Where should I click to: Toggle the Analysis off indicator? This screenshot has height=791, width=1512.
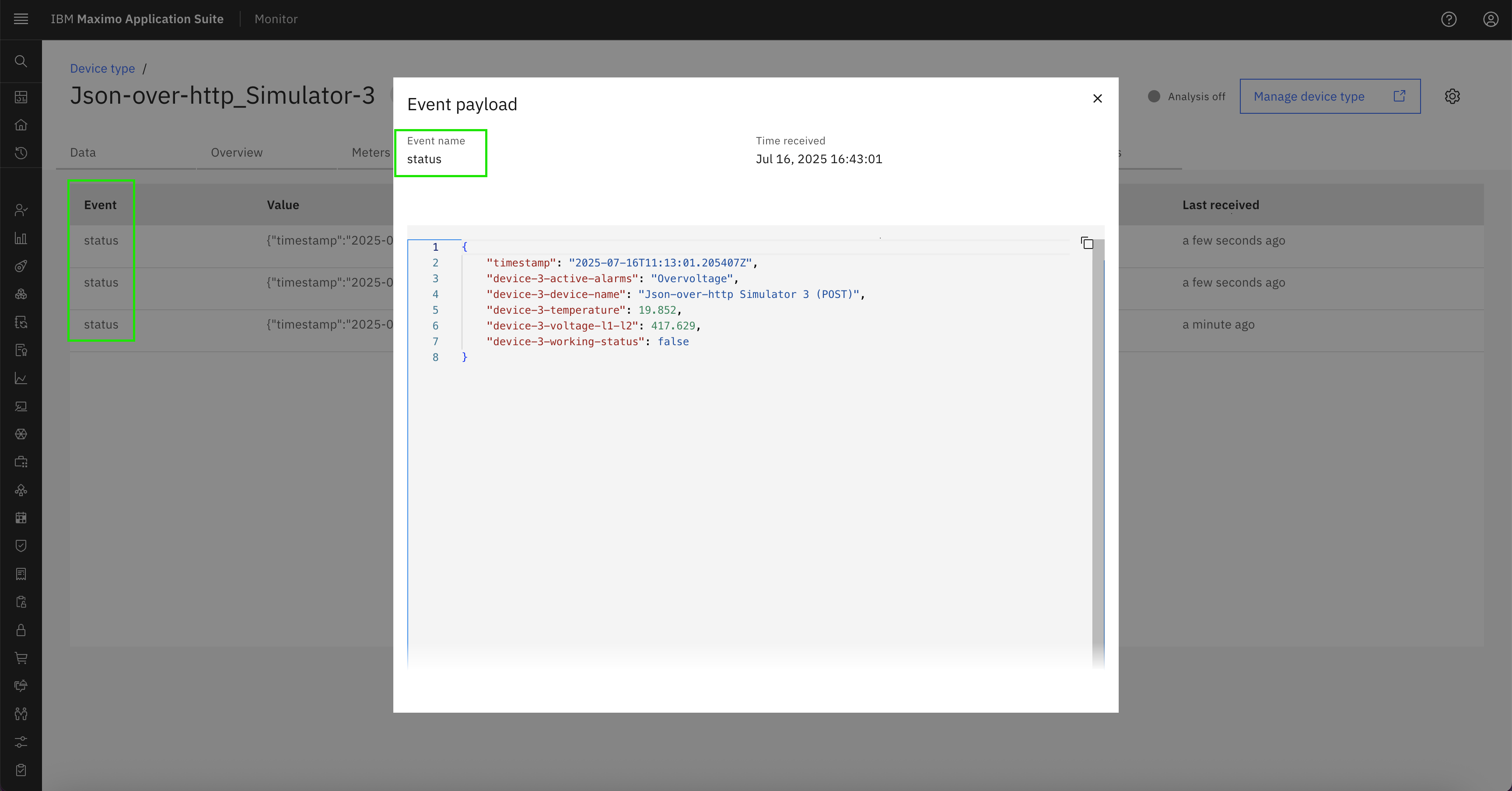coord(1186,96)
